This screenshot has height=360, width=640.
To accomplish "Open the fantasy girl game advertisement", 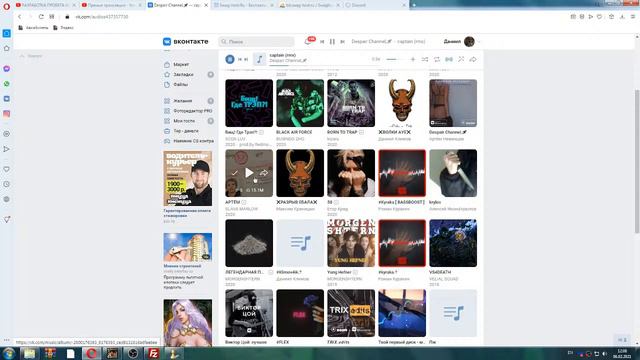I will click(x=188, y=322).
